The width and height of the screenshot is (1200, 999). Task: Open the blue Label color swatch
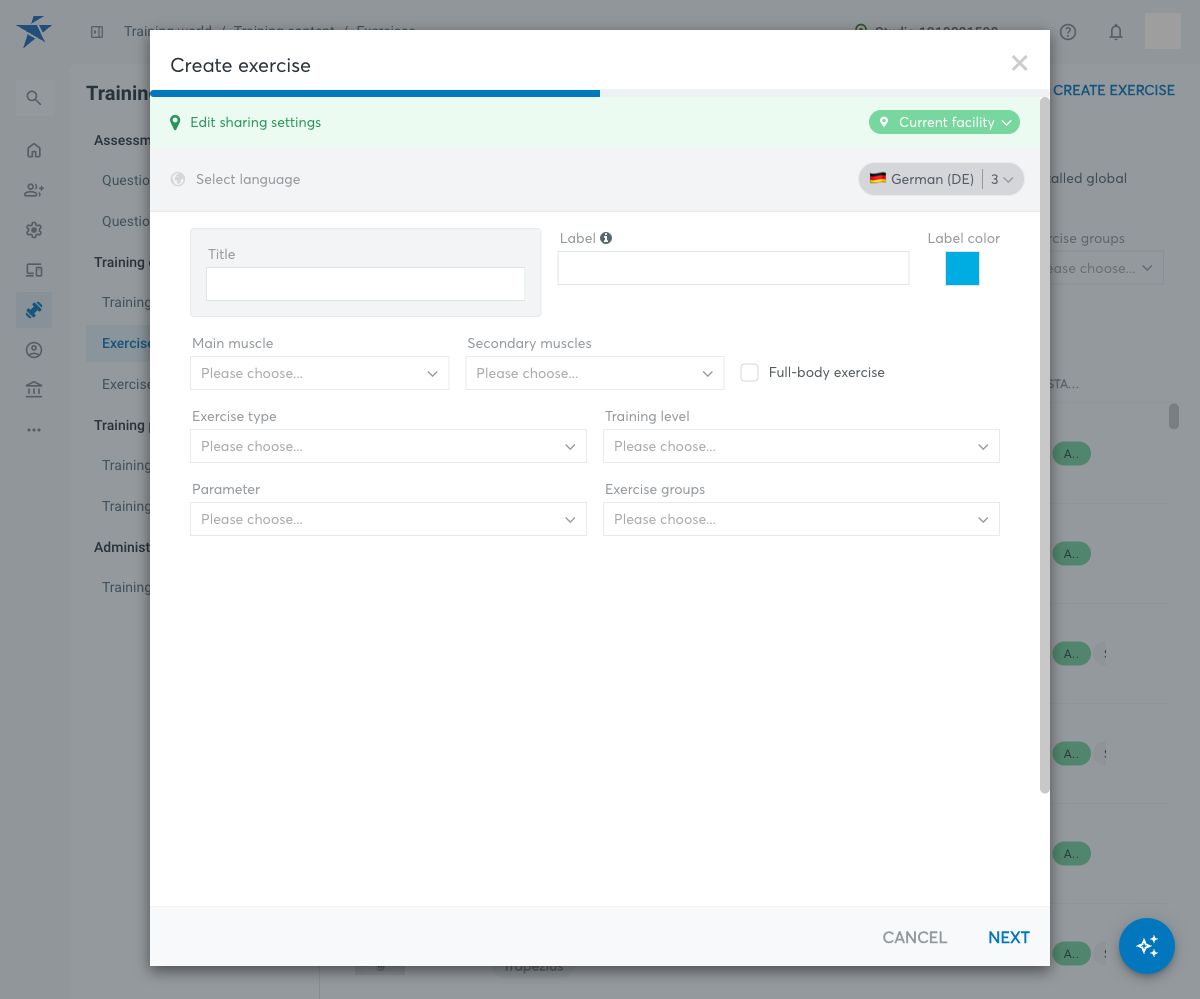click(x=962, y=268)
